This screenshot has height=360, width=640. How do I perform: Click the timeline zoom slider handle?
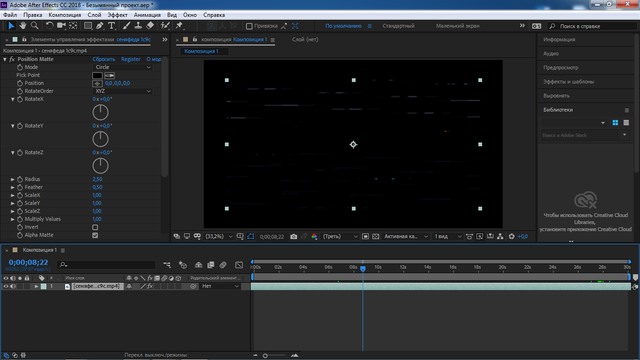point(265,356)
